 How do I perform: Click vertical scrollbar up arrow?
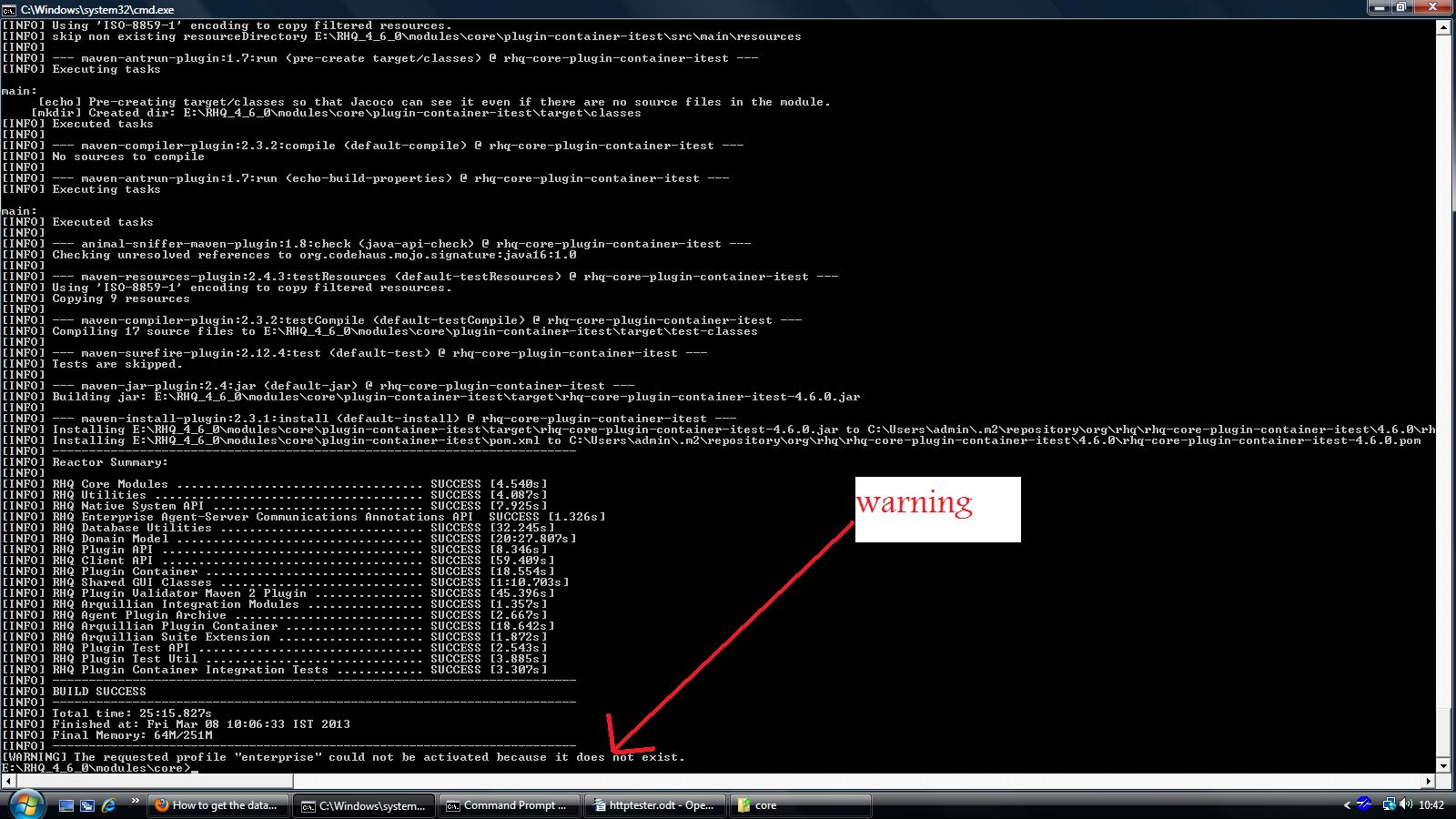(x=1442, y=28)
